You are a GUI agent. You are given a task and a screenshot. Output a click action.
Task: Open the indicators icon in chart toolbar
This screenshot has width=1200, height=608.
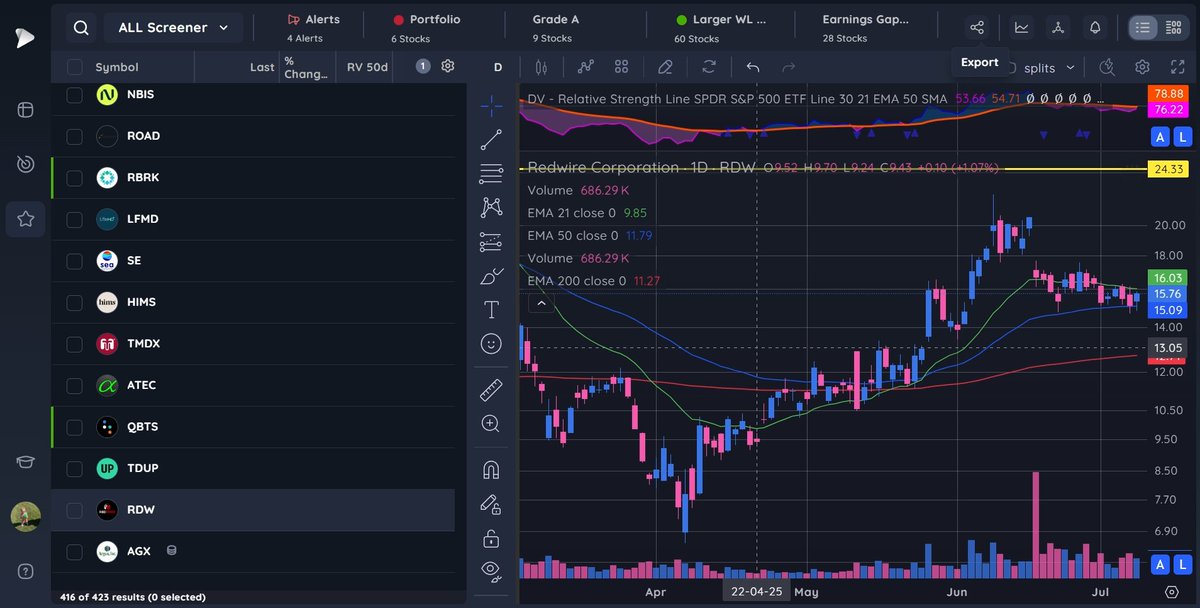coord(585,67)
